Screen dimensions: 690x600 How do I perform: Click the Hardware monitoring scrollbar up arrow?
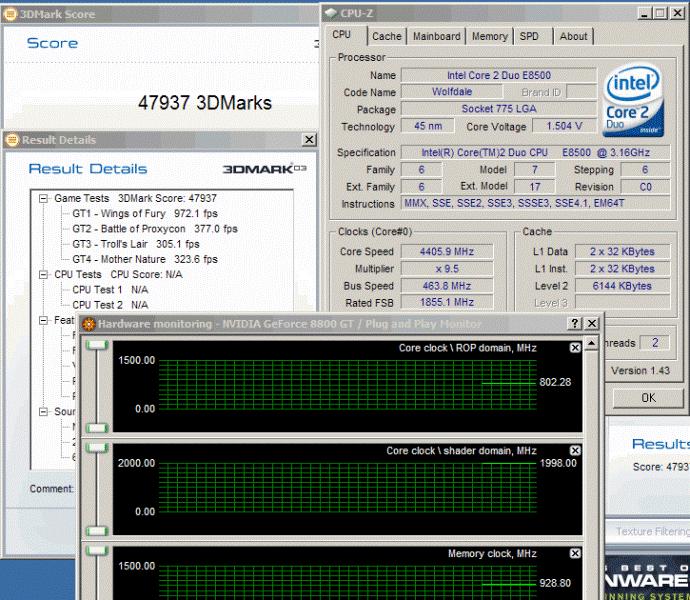591,343
